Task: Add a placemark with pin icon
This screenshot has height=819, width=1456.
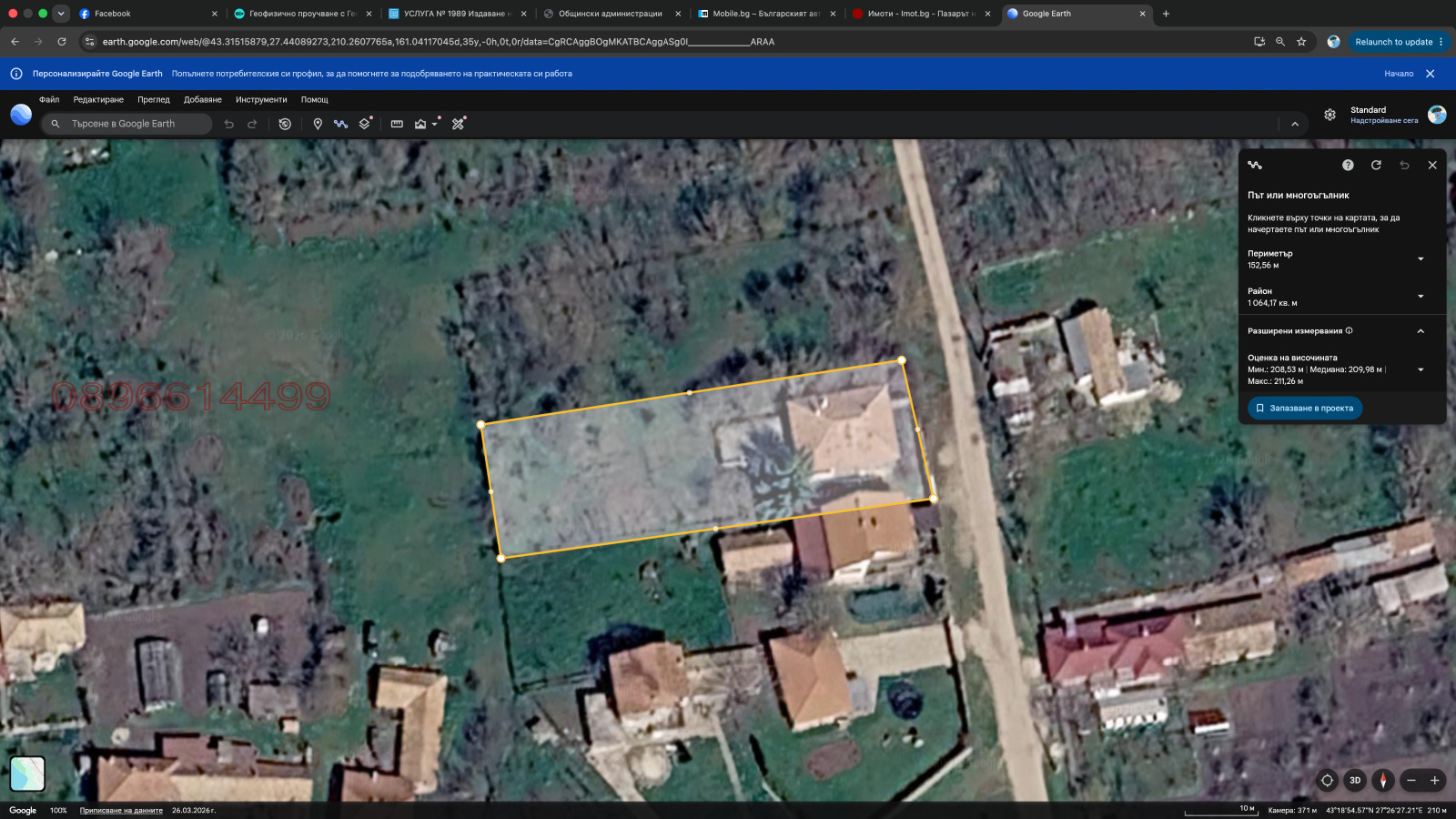Action: (x=318, y=124)
